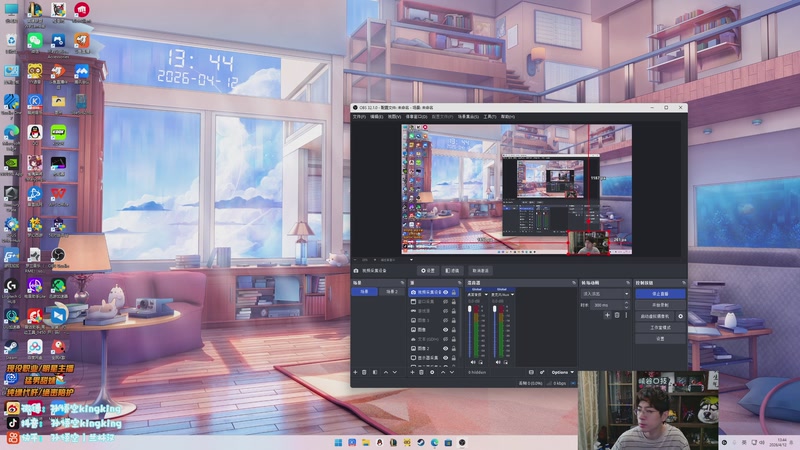The image size is (800, 450).
Task: Pop out the Audio Mixer dock
Action: tap(574, 283)
